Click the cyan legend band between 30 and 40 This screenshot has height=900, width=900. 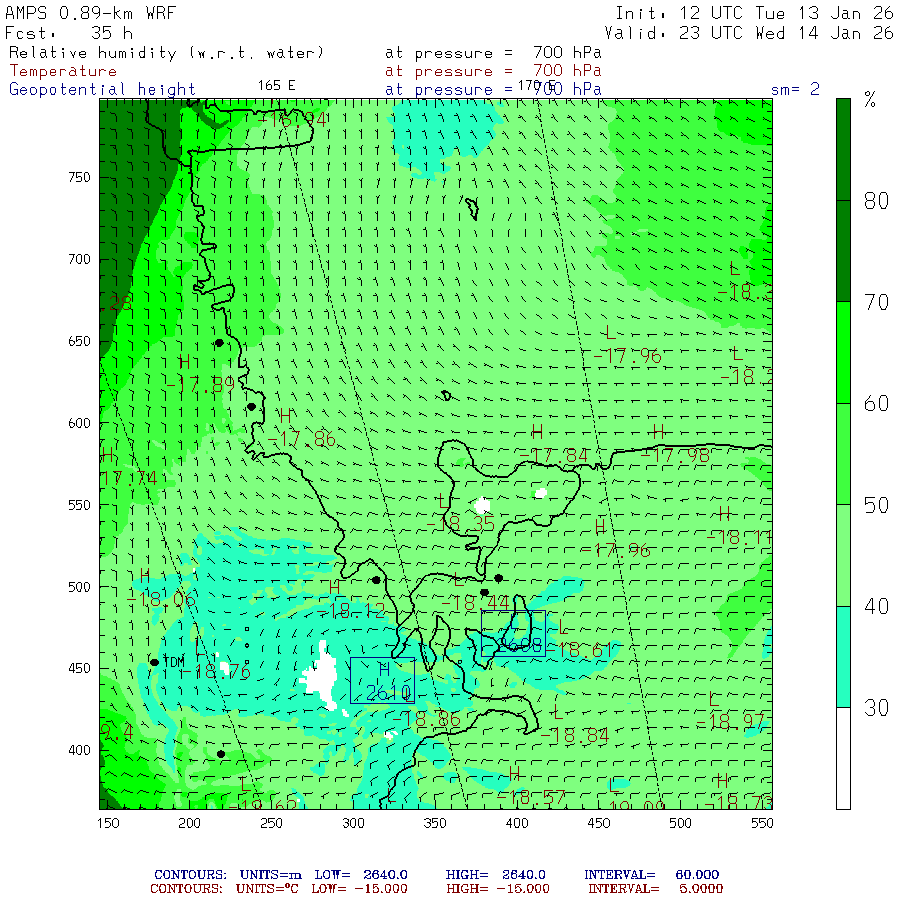coord(843,657)
